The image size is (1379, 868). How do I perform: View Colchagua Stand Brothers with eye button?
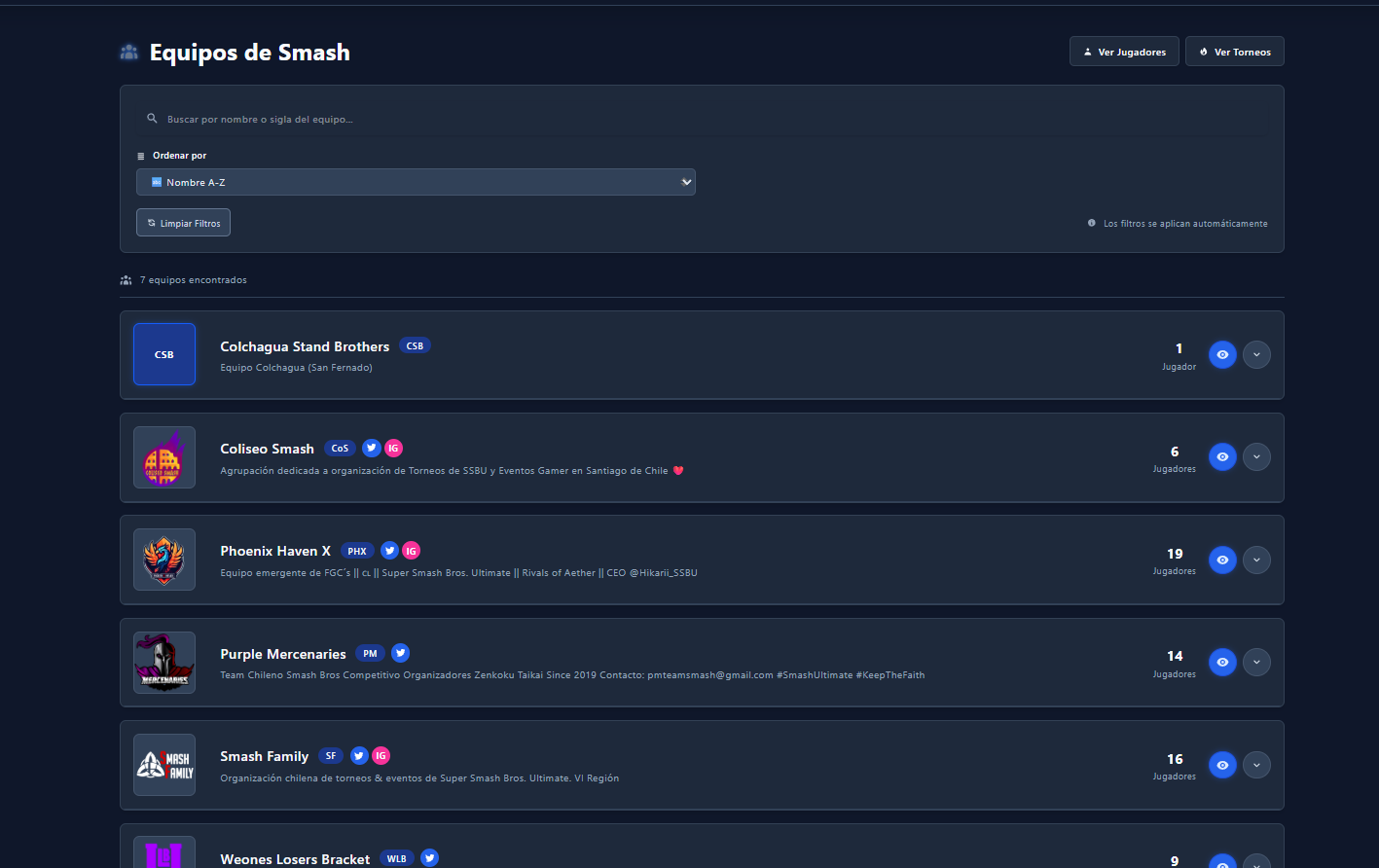[x=1222, y=355]
